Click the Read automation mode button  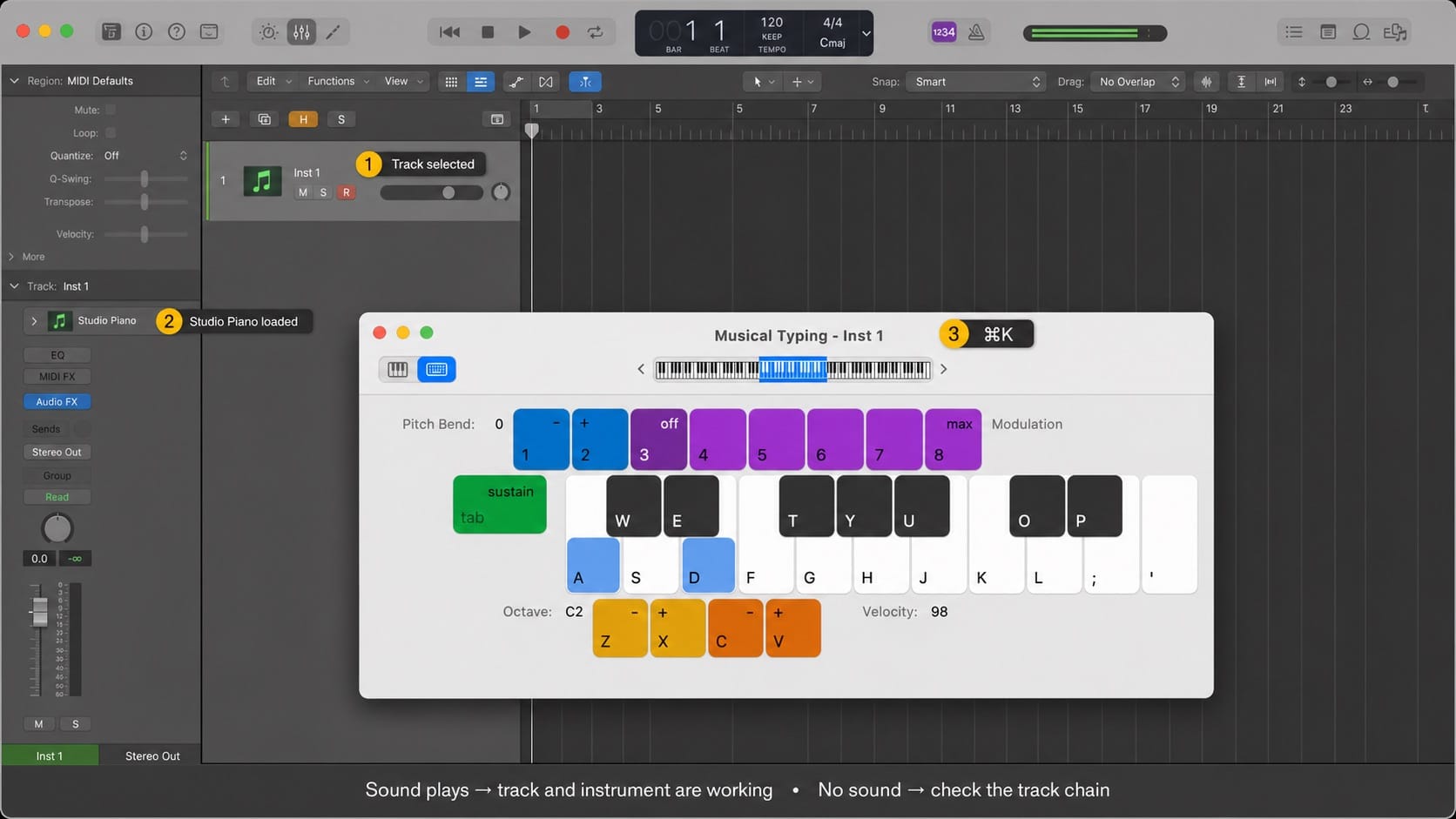pyautogui.click(x=57, y=497)
